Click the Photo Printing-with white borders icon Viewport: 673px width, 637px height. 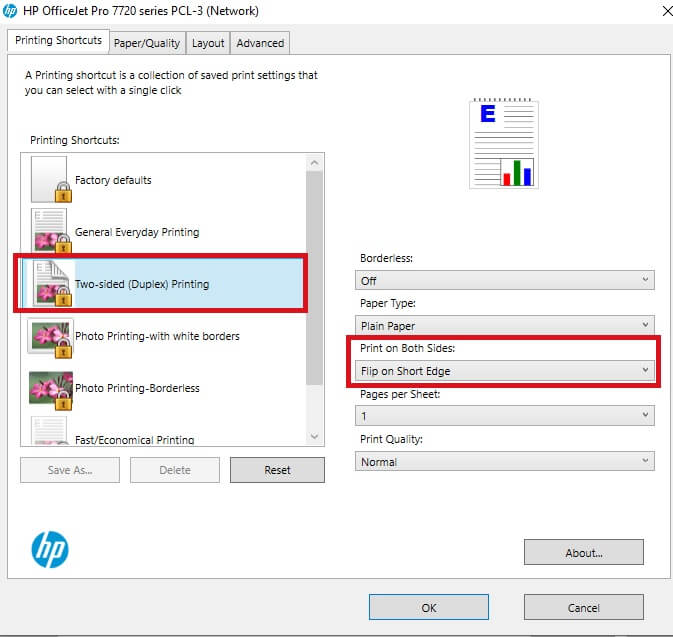(x=50, y=338)
